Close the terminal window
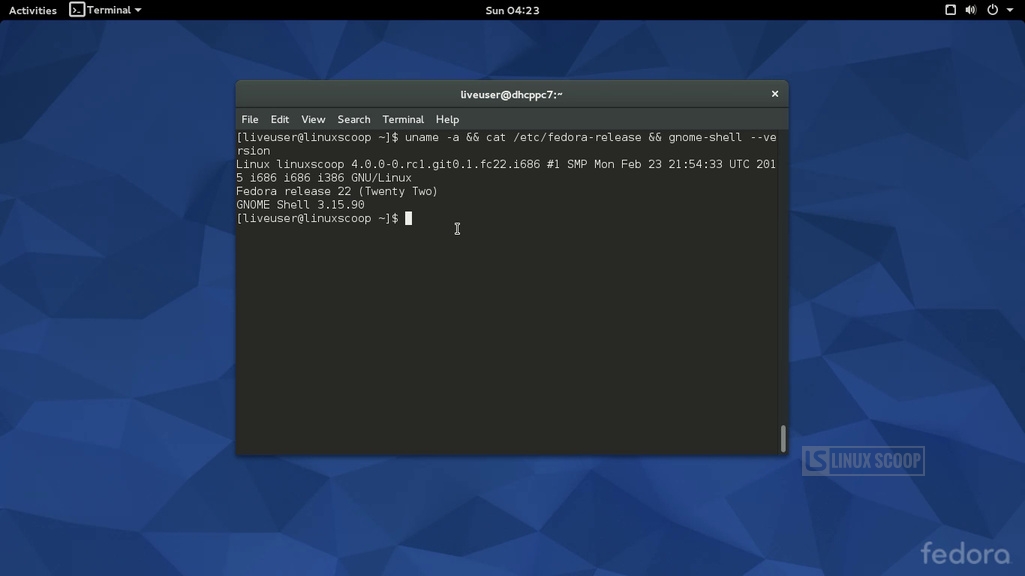The image size is (1025, 576). (x=774, y=93)
